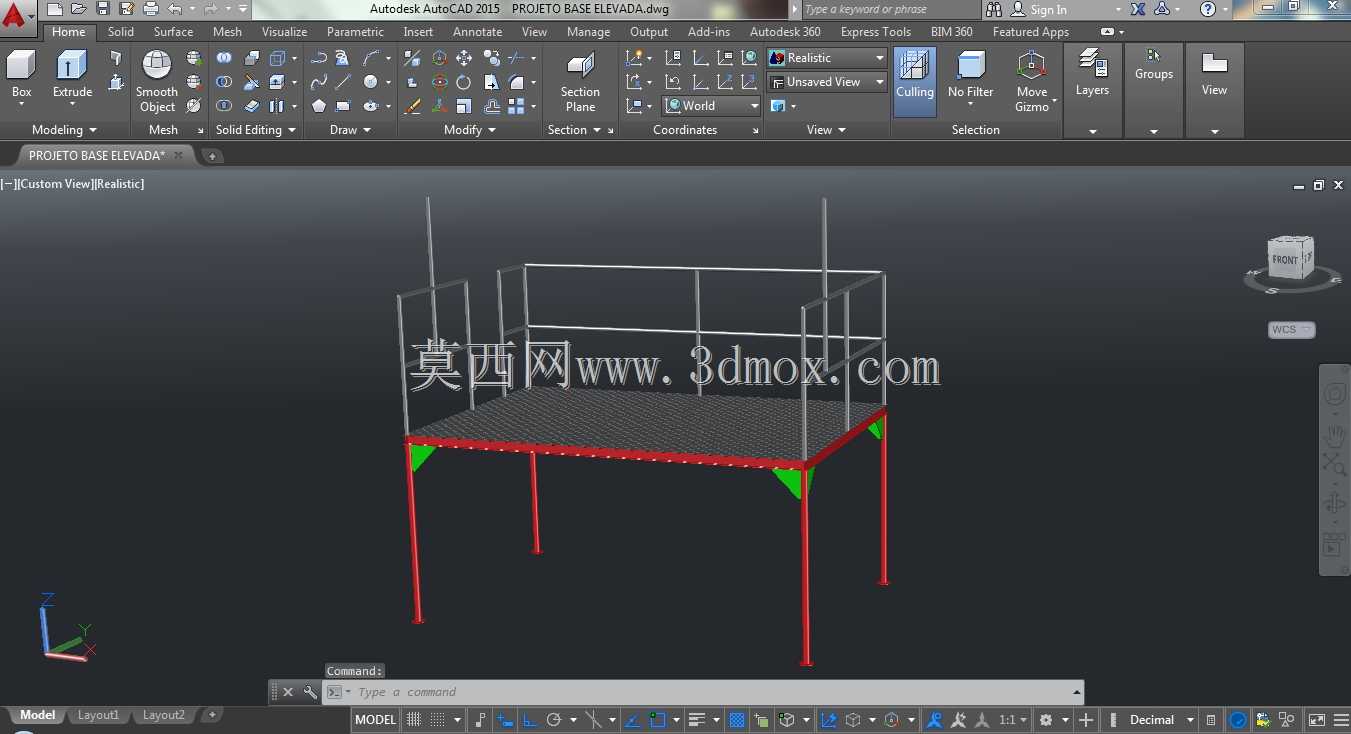The image size is (1351, 734).
Task: Select the Box solid tool
Action: point(21,77)
